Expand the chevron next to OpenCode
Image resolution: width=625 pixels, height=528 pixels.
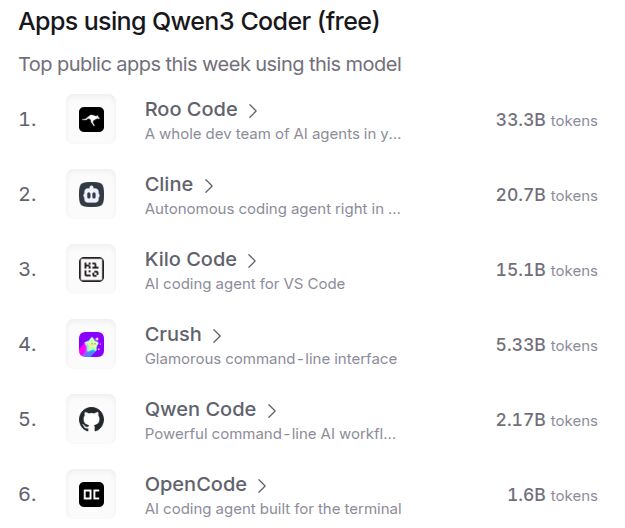click(261, 485)
